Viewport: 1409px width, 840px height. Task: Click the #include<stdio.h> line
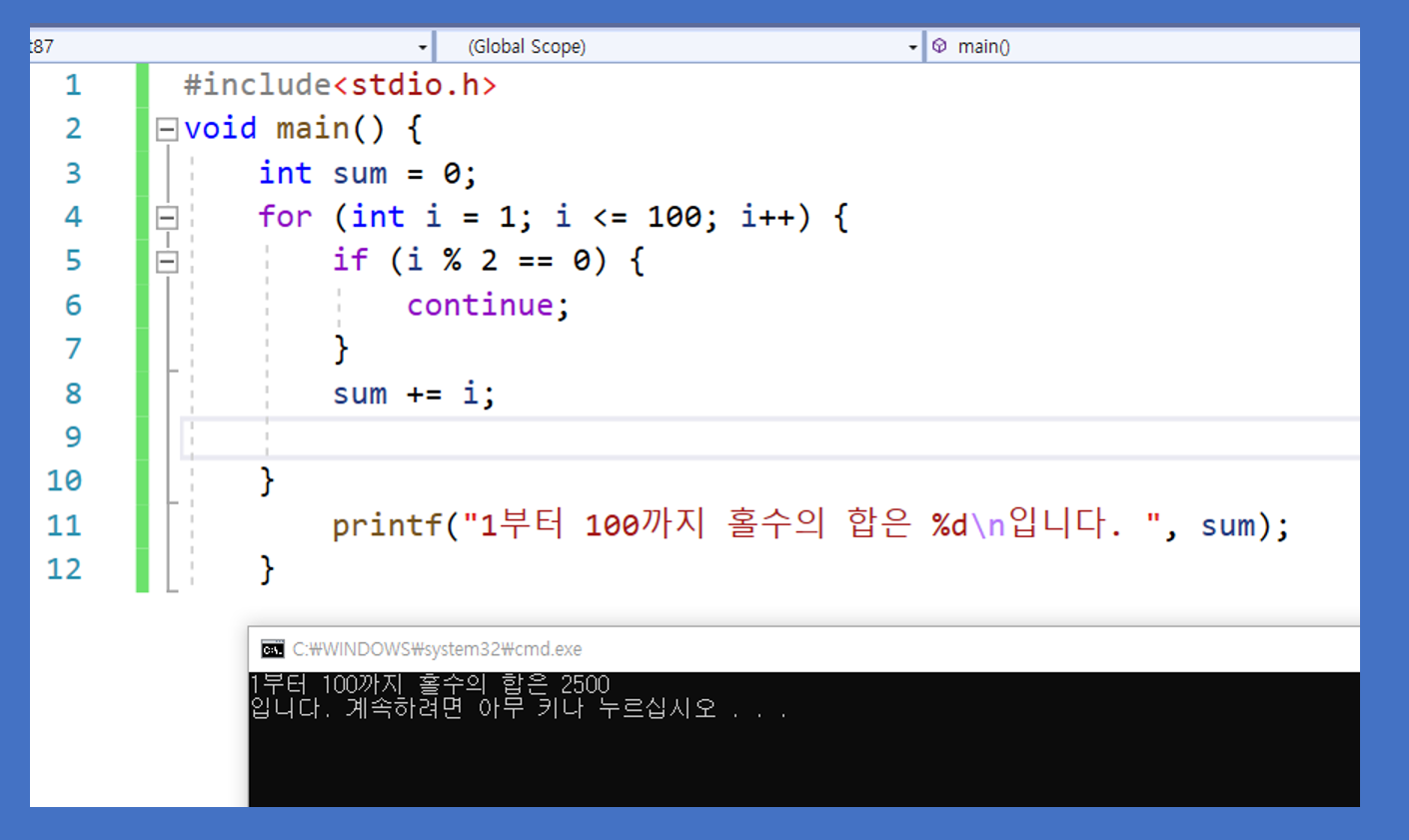click(340, 85)
